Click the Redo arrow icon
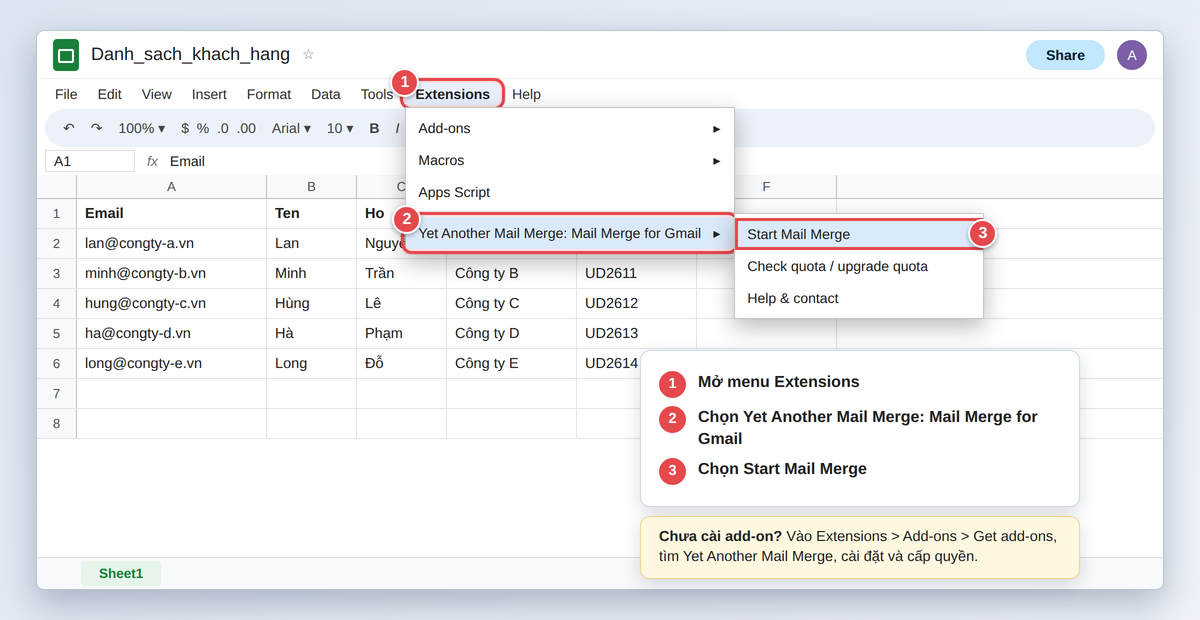This screenshot has height=620, width=1200. (x=96, y=128)
